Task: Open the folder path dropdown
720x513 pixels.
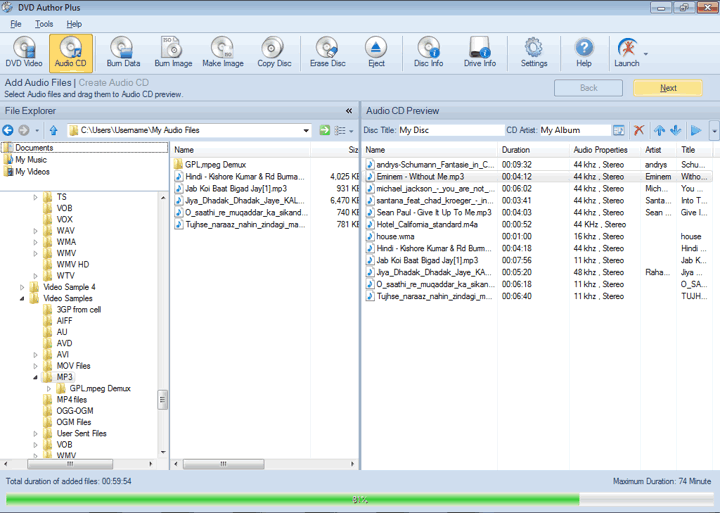Action: coord(306,131)
